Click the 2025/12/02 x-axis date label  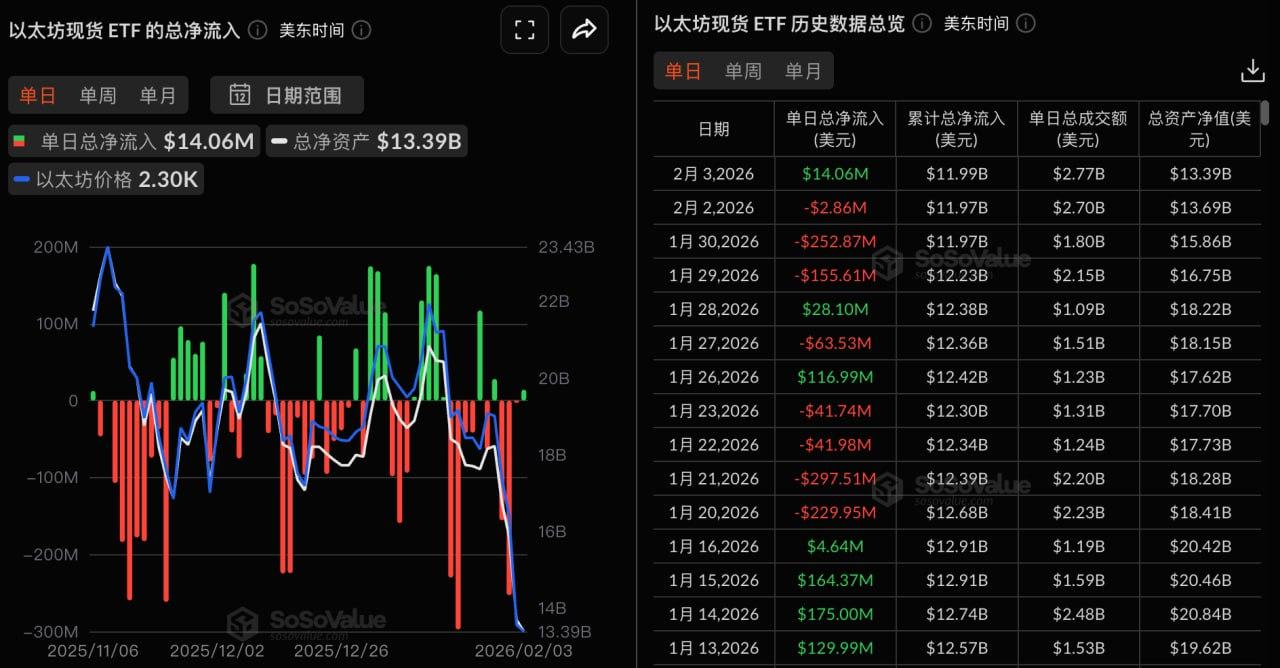click(217, 650)
